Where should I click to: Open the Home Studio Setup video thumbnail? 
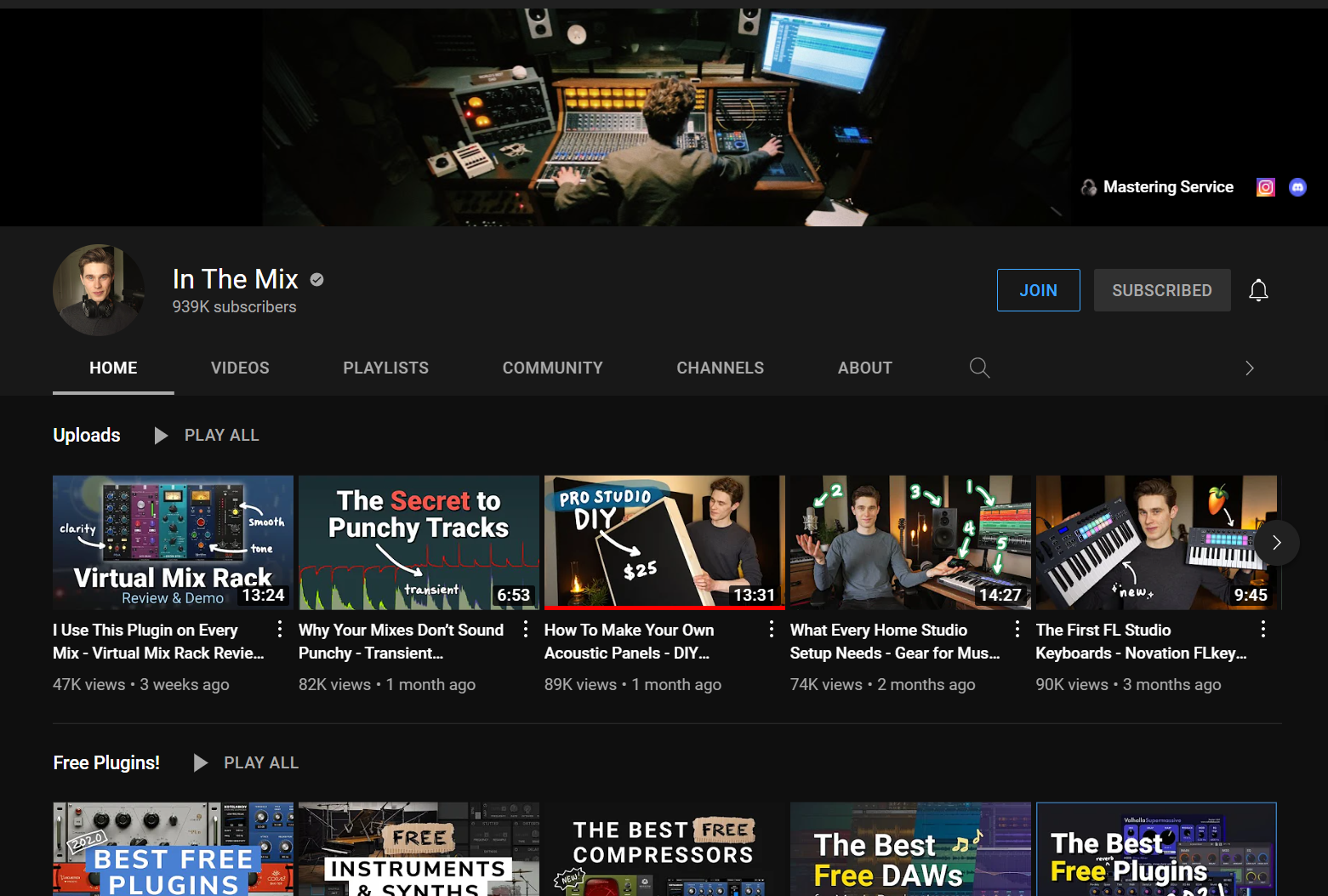pyautogui.click(x=909, y=542)
